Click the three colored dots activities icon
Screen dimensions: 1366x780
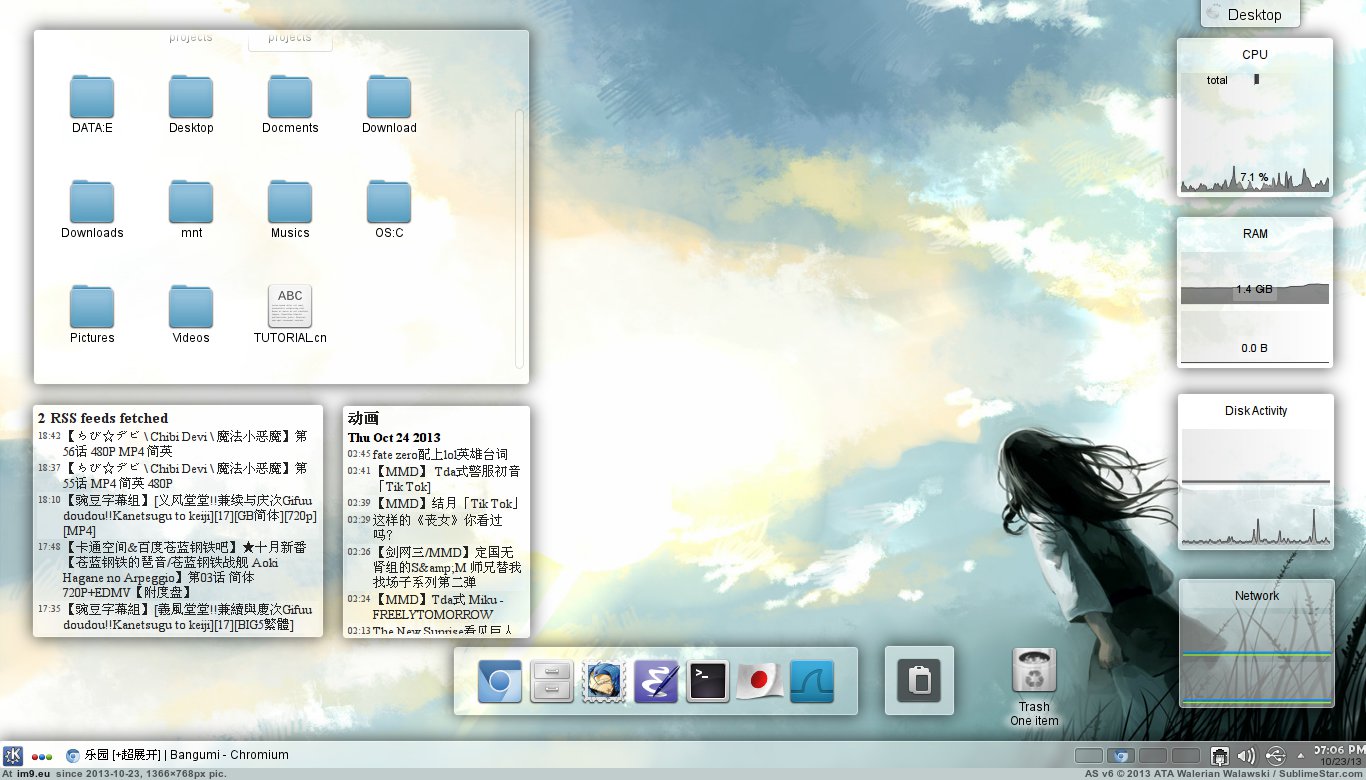point(42,757)
